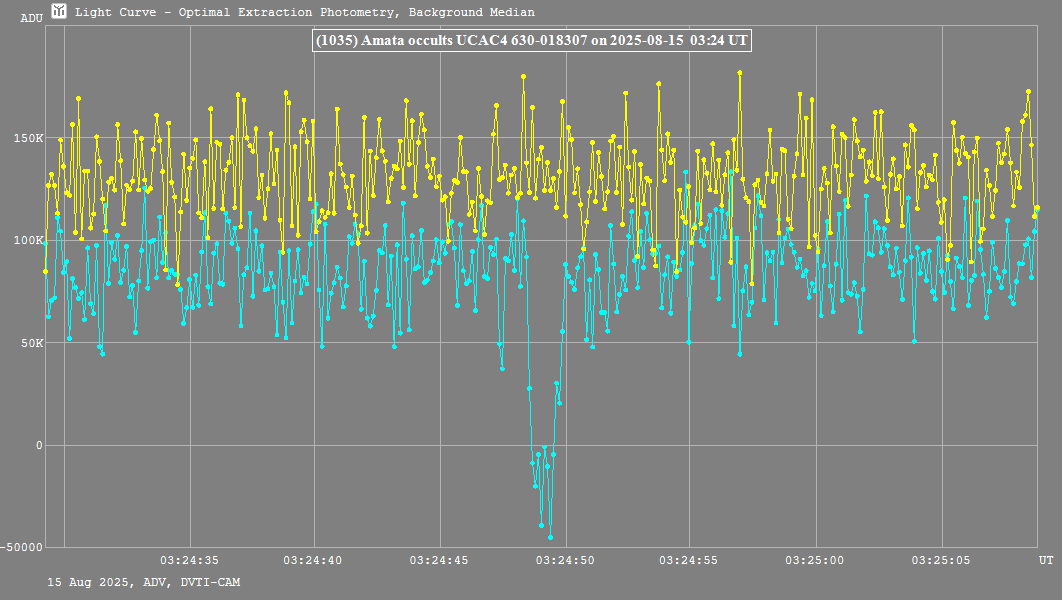Select the 03:24:55 time axis label

click(x=690, y=560)
